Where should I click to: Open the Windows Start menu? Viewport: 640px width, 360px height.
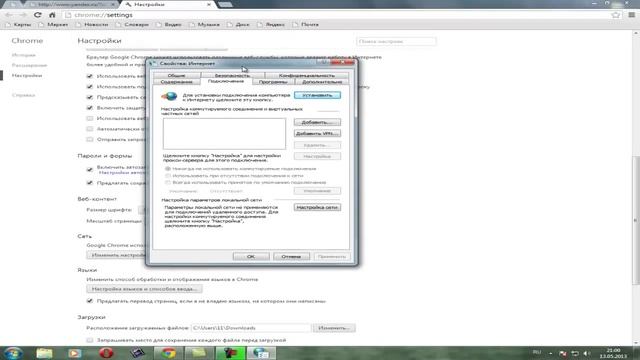click(x=13, y=353)
